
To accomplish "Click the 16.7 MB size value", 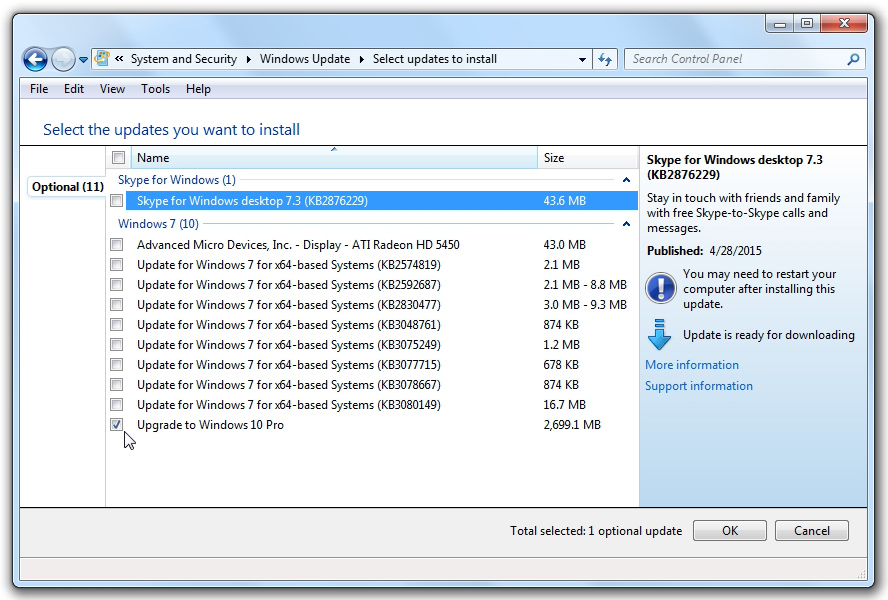I will pyautogui.click(x=565, y=405).
